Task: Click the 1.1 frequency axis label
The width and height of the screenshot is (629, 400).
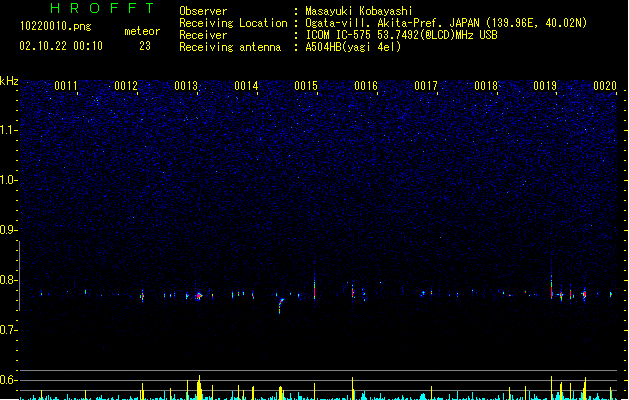Action: [x=9, y=130]
